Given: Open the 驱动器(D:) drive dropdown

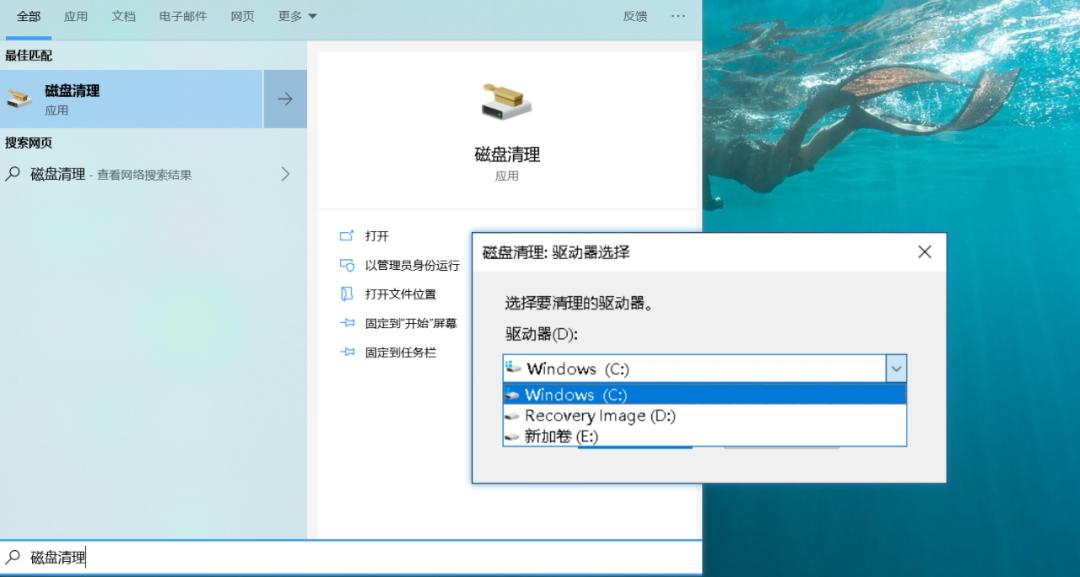Looking at the screenshot, I should [x=896, y=368].
